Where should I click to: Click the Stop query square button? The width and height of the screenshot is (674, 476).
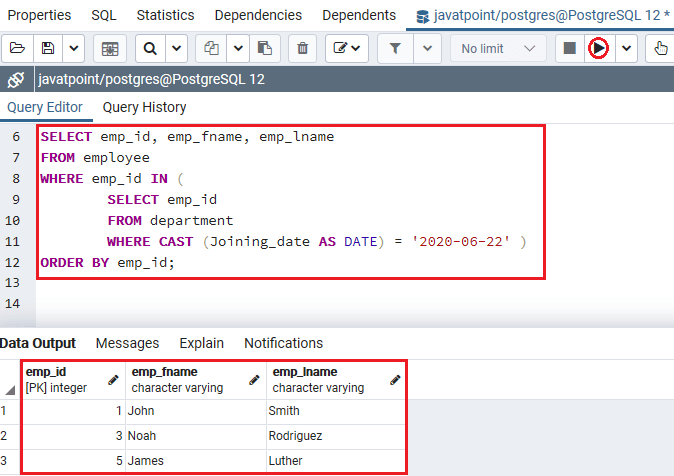click(x=569, y=48)
